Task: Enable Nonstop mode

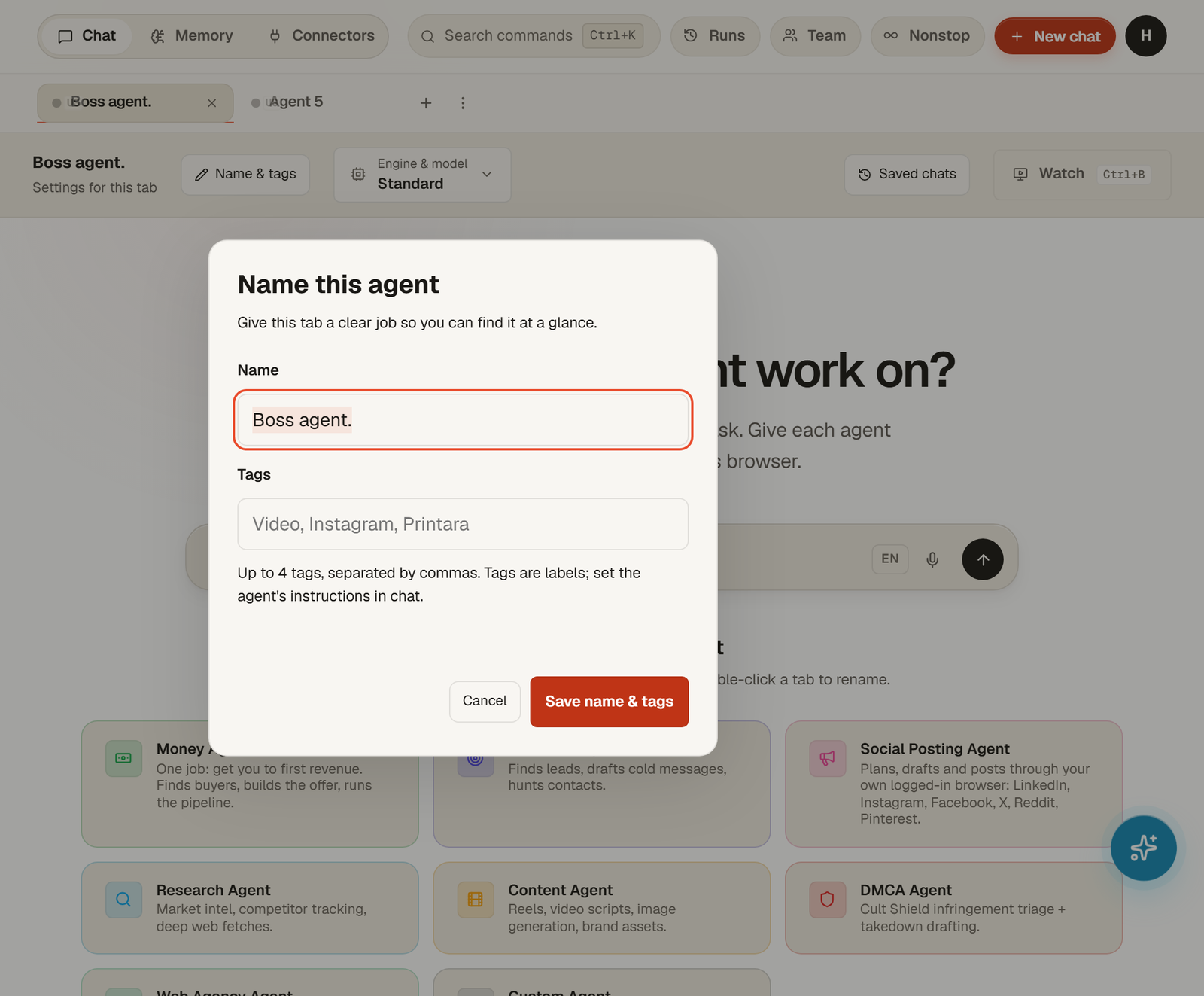Action: 927,36
